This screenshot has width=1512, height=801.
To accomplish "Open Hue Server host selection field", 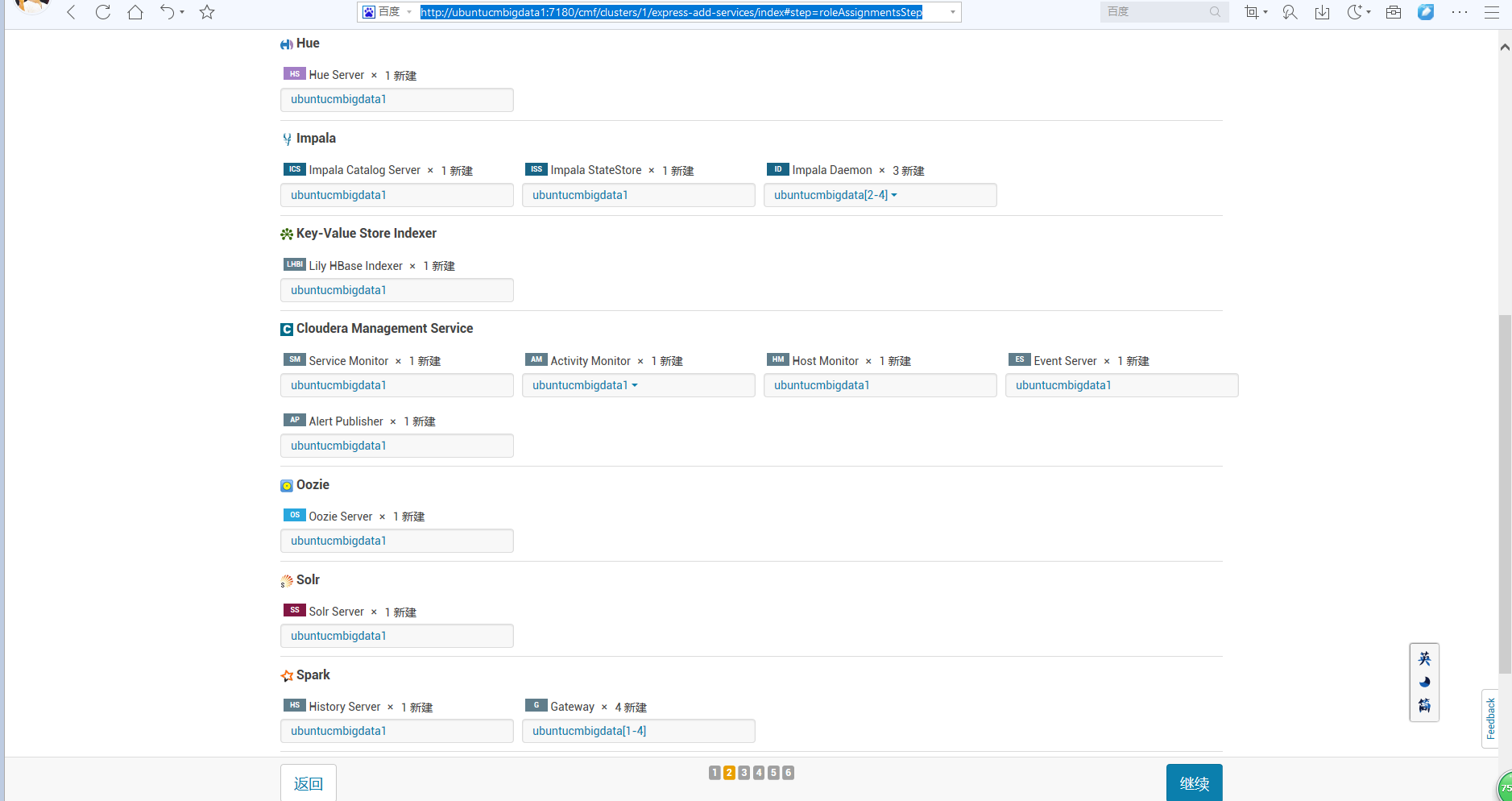I will pos(397,100).
